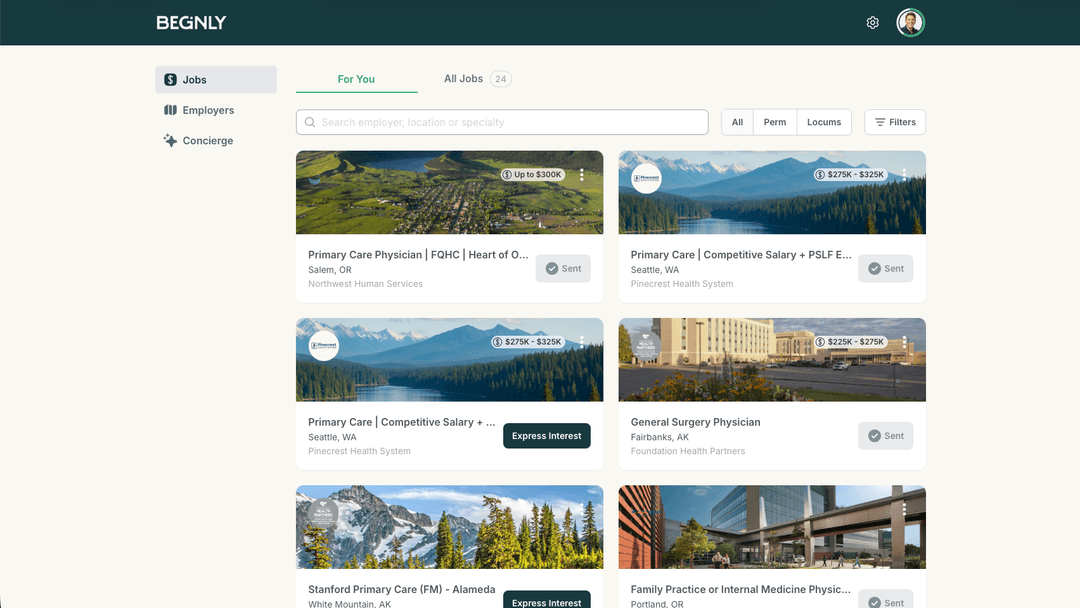
Task: Open Concierge via the sparkle icon
Action: [x=170, y=140]
